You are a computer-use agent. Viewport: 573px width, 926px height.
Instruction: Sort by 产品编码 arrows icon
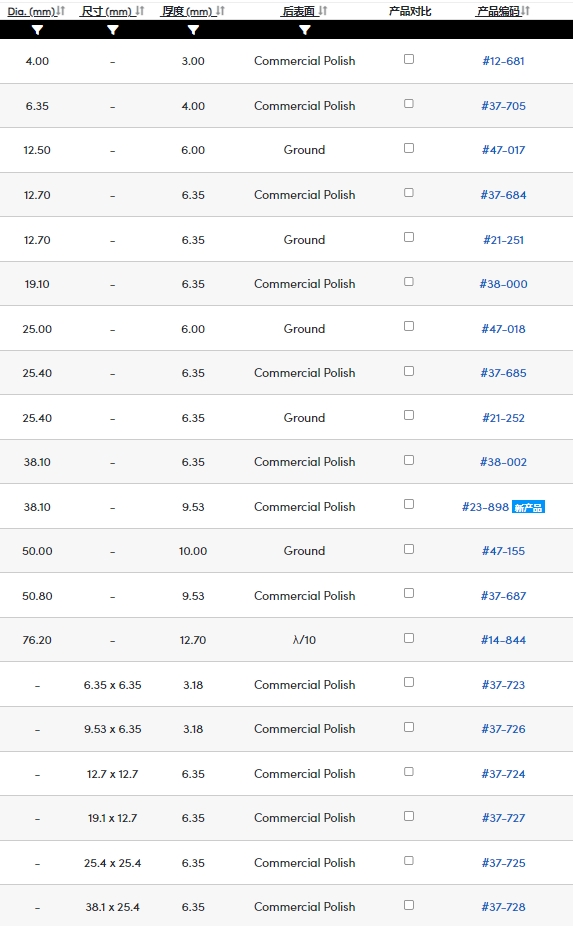(x=526, y=11)
